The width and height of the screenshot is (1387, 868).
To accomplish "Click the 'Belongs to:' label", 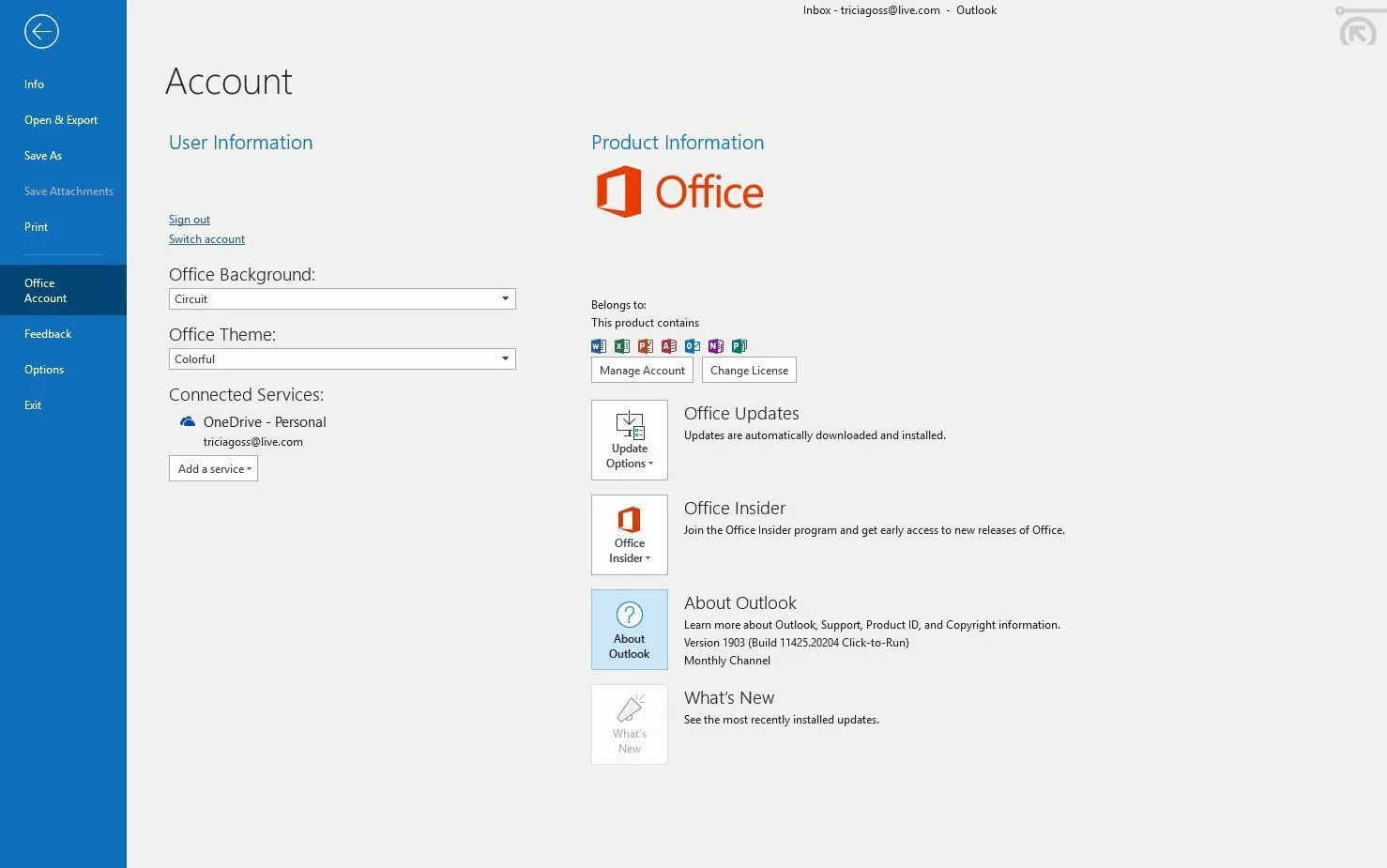I will 618,305.
